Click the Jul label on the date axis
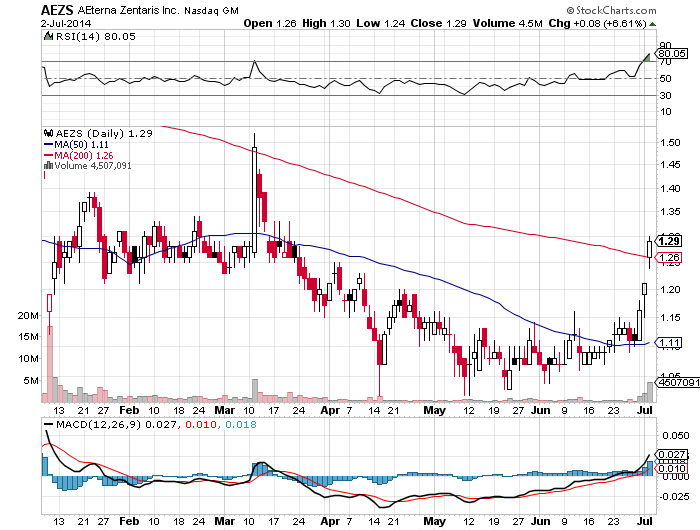 pos(645,410)
